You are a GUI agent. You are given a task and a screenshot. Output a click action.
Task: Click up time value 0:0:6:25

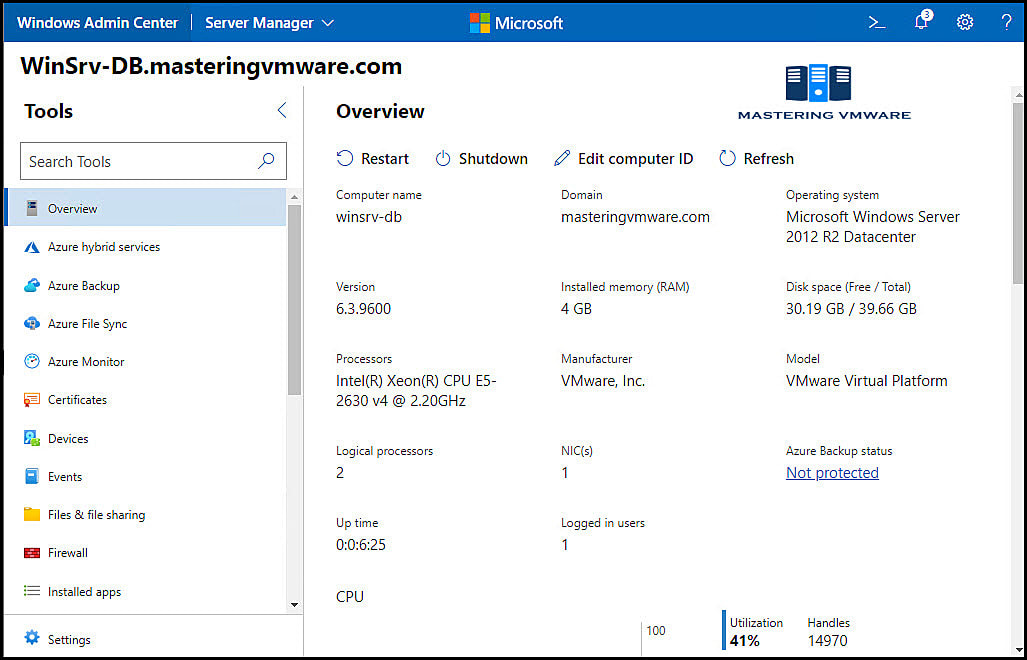point(361,545)
